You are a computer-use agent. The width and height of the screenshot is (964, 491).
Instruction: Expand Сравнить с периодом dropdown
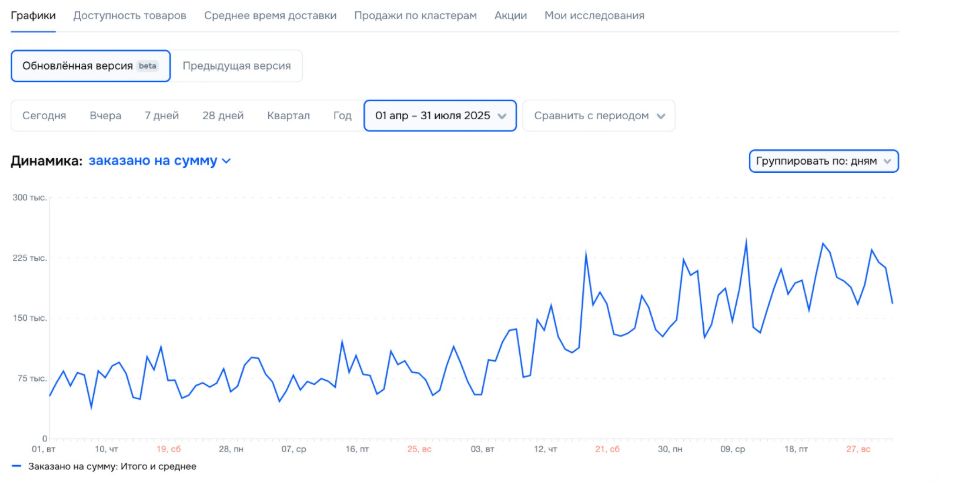(x=598, y=116)
